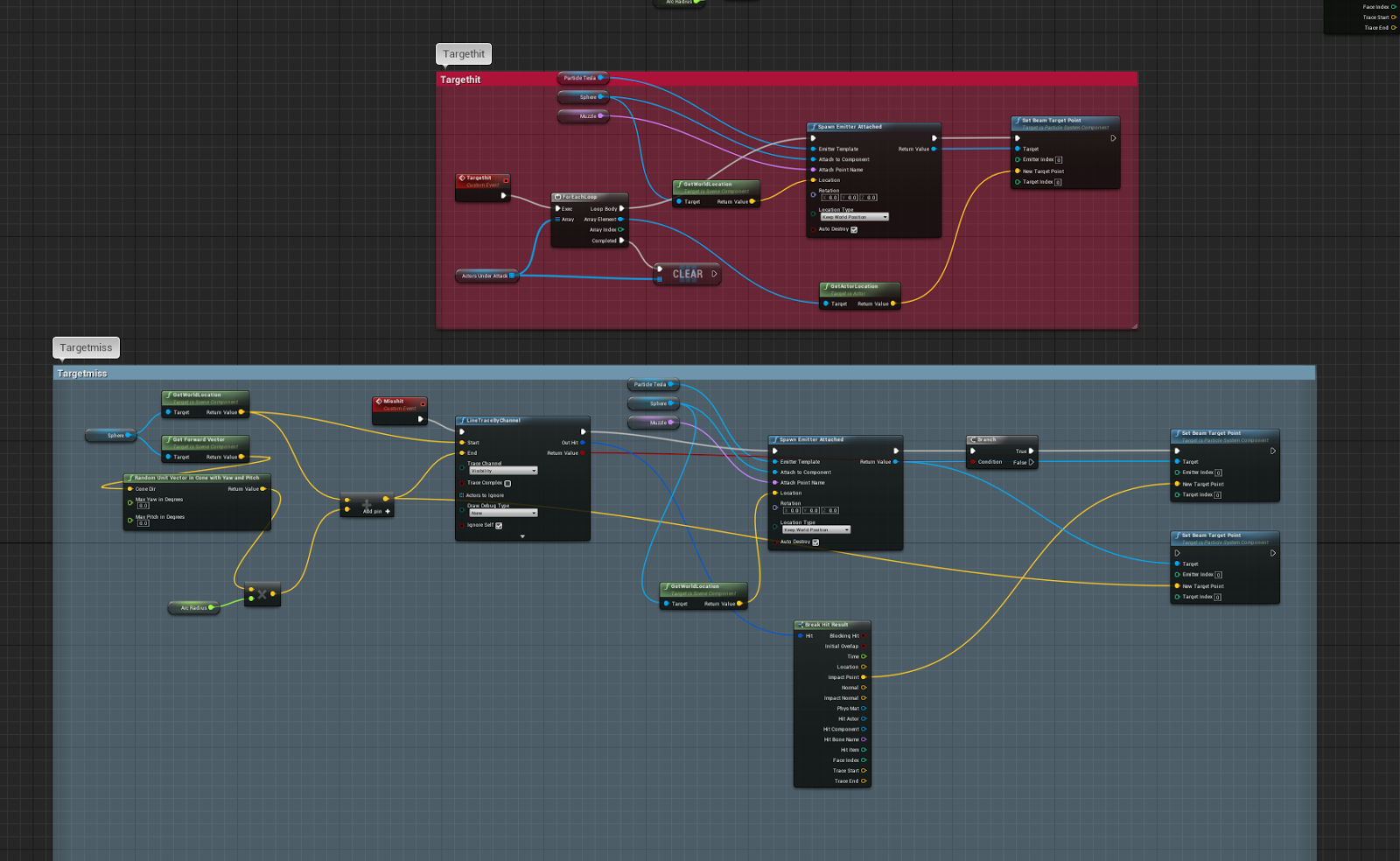Click LineTraceByChannel's red Return Value pin

pos(583,453)
